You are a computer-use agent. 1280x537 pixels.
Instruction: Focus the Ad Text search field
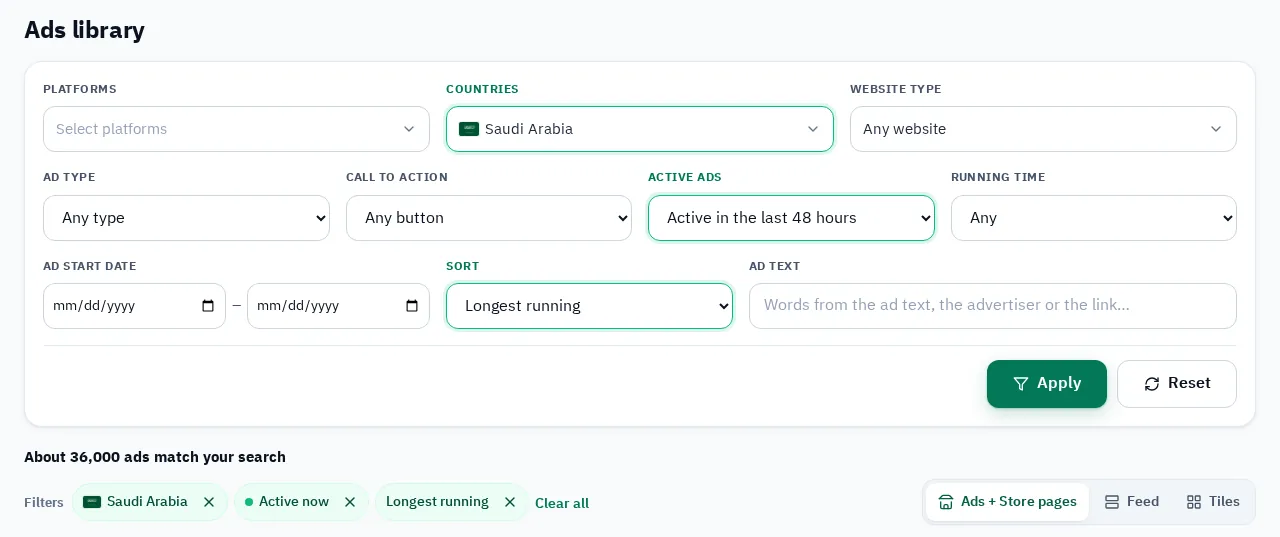[x=993, y=306]
